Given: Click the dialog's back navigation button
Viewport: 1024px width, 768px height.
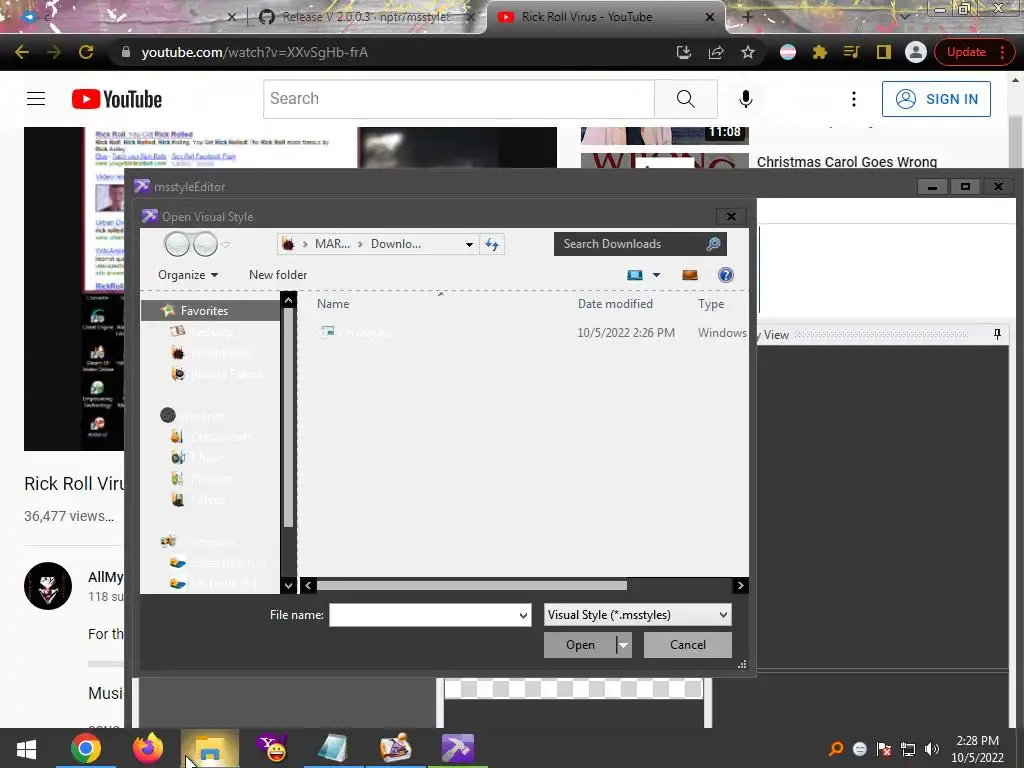Looking at the screenshot, I should click(x=176, y=244).
